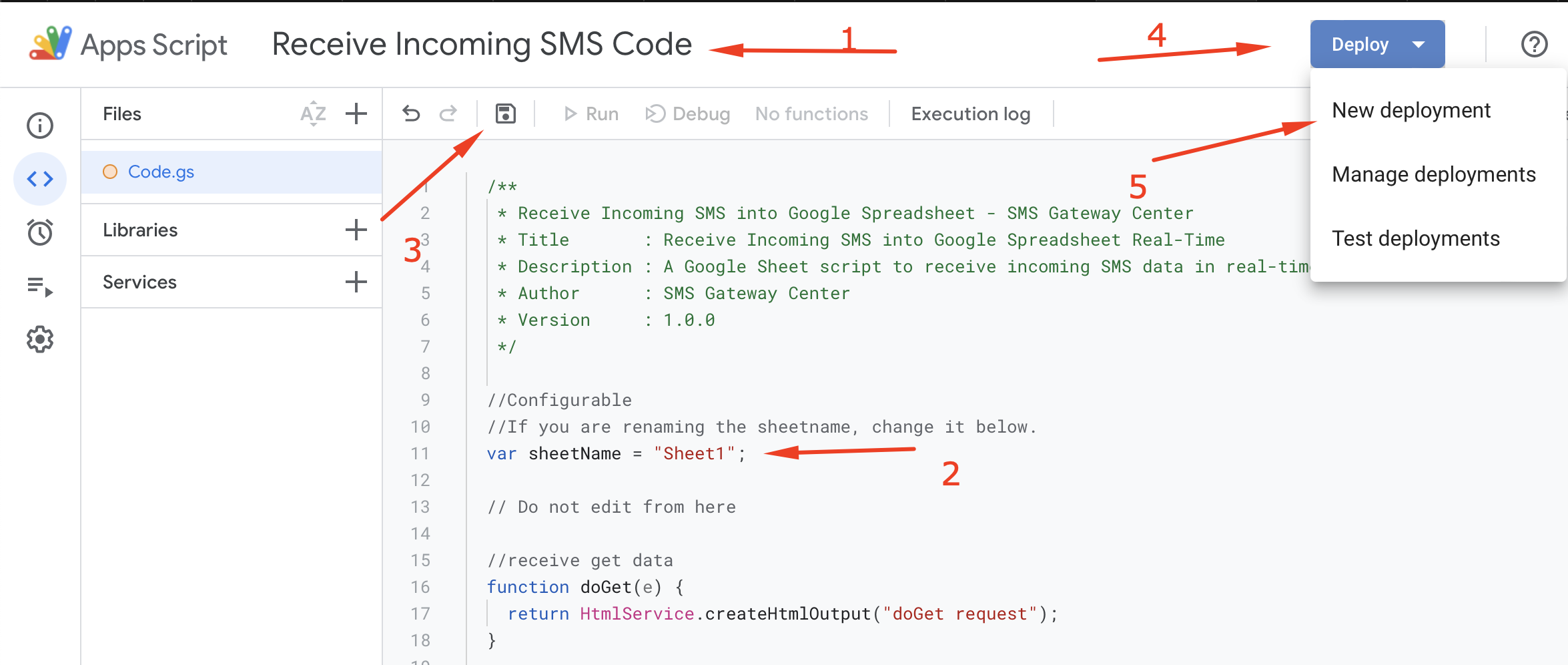Viewport: 1568px width, 665px height.
Task: Open the No functions dropdown
Action: (811, 114)
